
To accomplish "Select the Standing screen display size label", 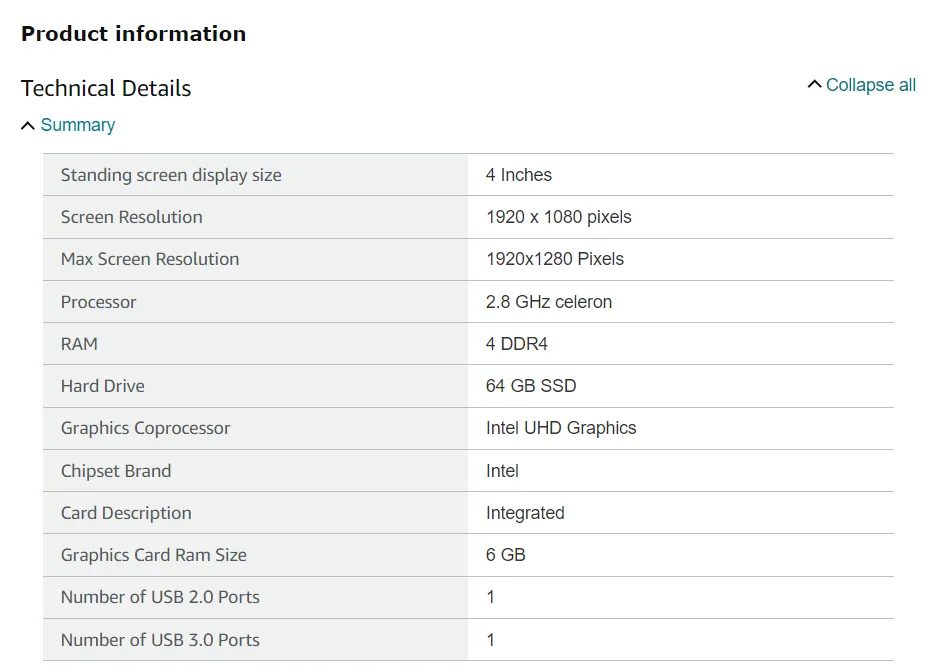I will pos(171,175).
